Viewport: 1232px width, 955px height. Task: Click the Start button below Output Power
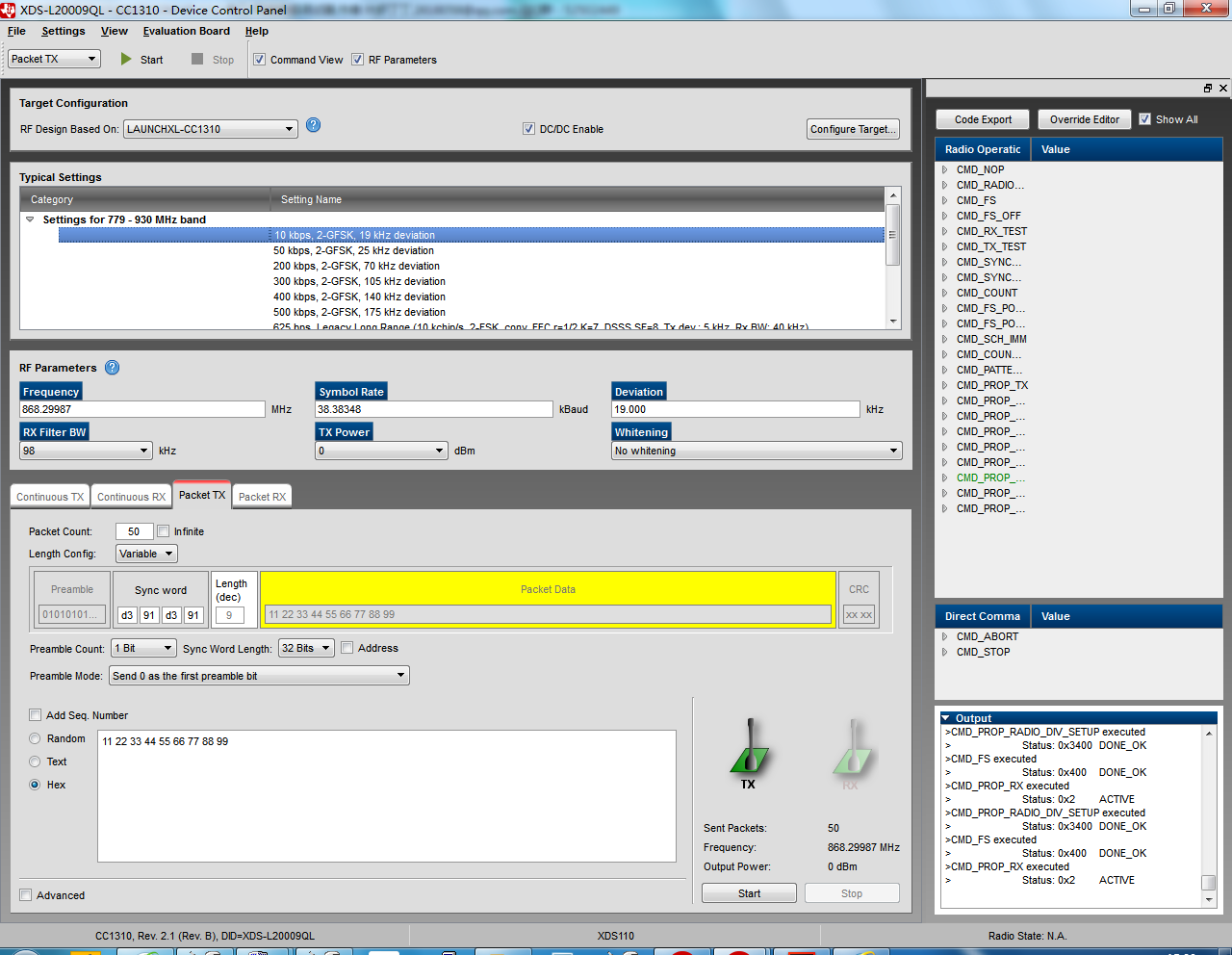(749, 893)
